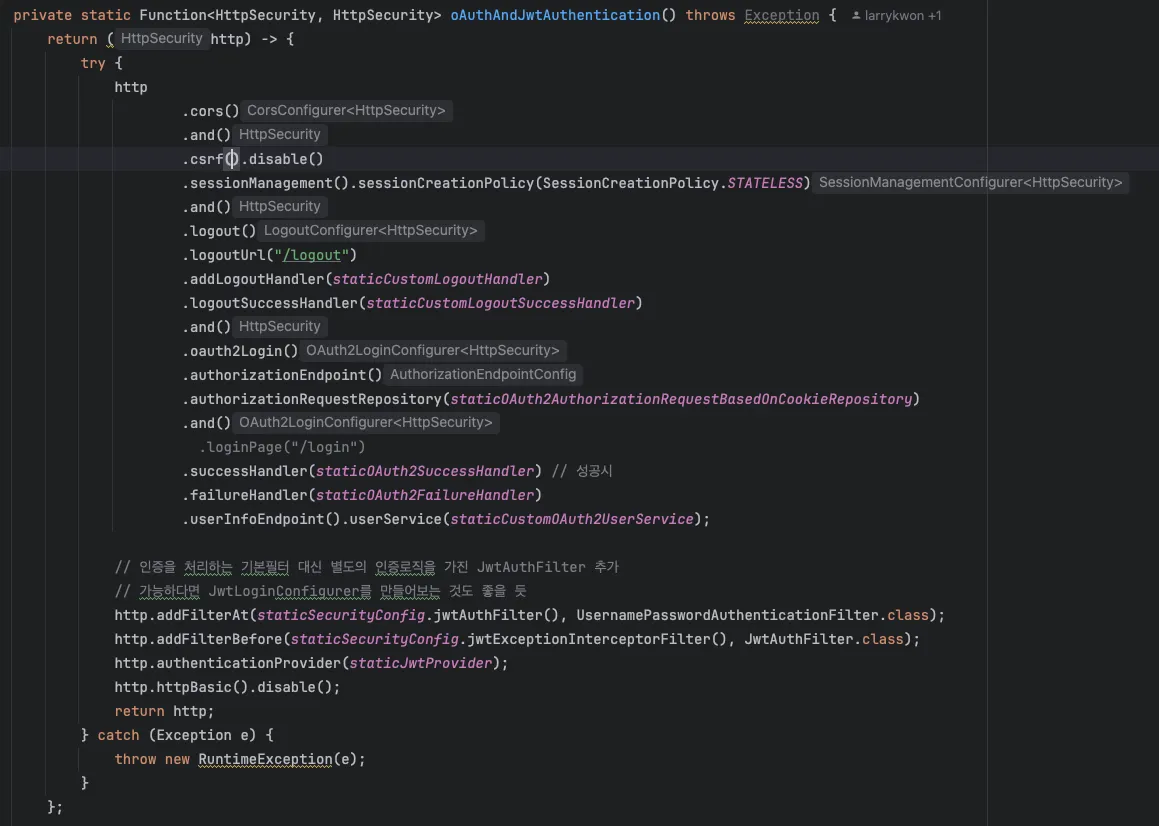This screenshot has height=826, width=1159.
Task: Click staticOAuth2AuthorizationRequestBasedOnCookieRepository field
Action: [681, 399]
